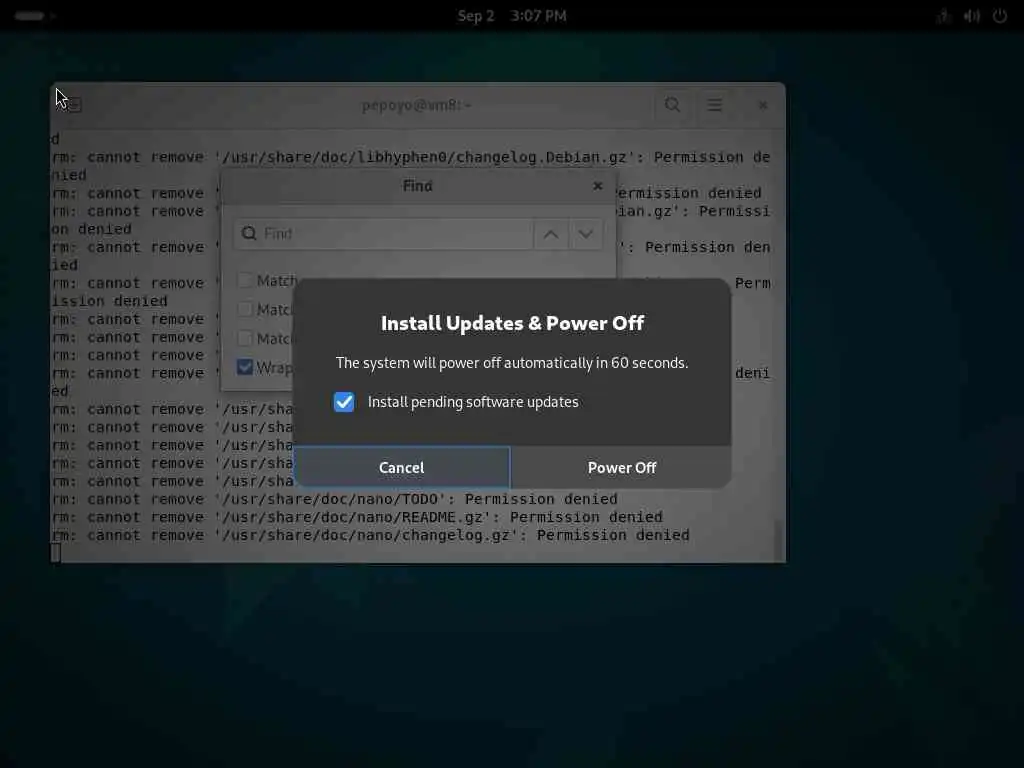Toggle the first Match checkbox in Find

[x=245, y=280]
